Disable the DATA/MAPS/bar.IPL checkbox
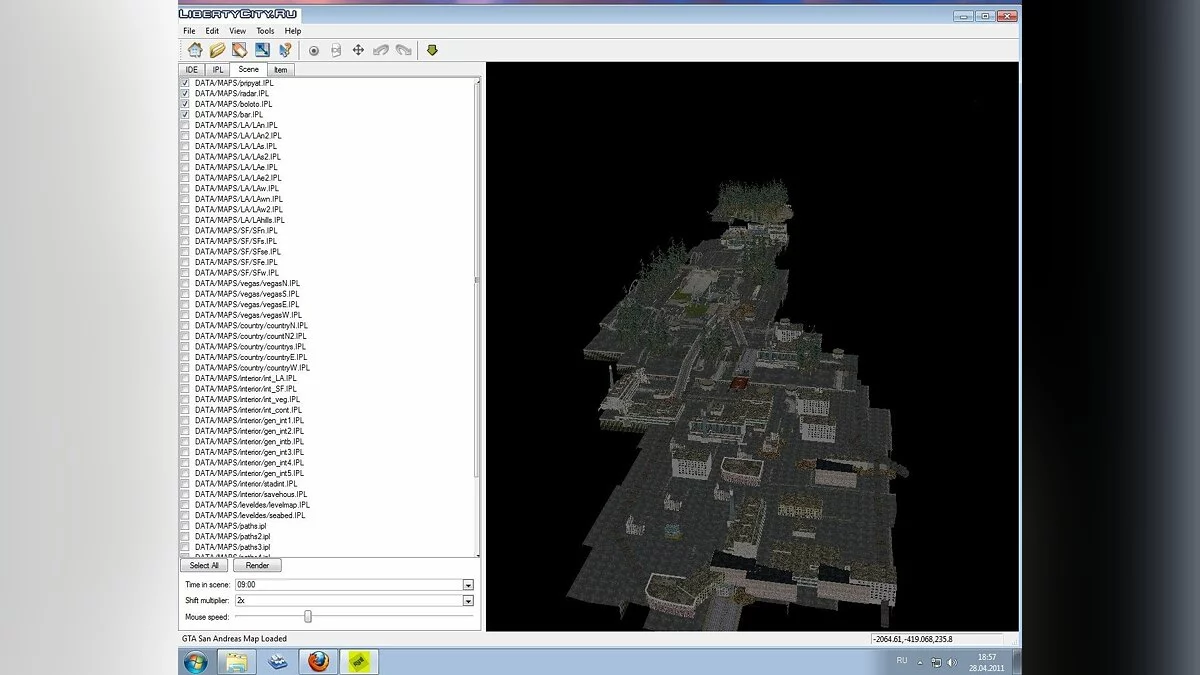This screenshot has height=675, width=1200. (185, 115)
